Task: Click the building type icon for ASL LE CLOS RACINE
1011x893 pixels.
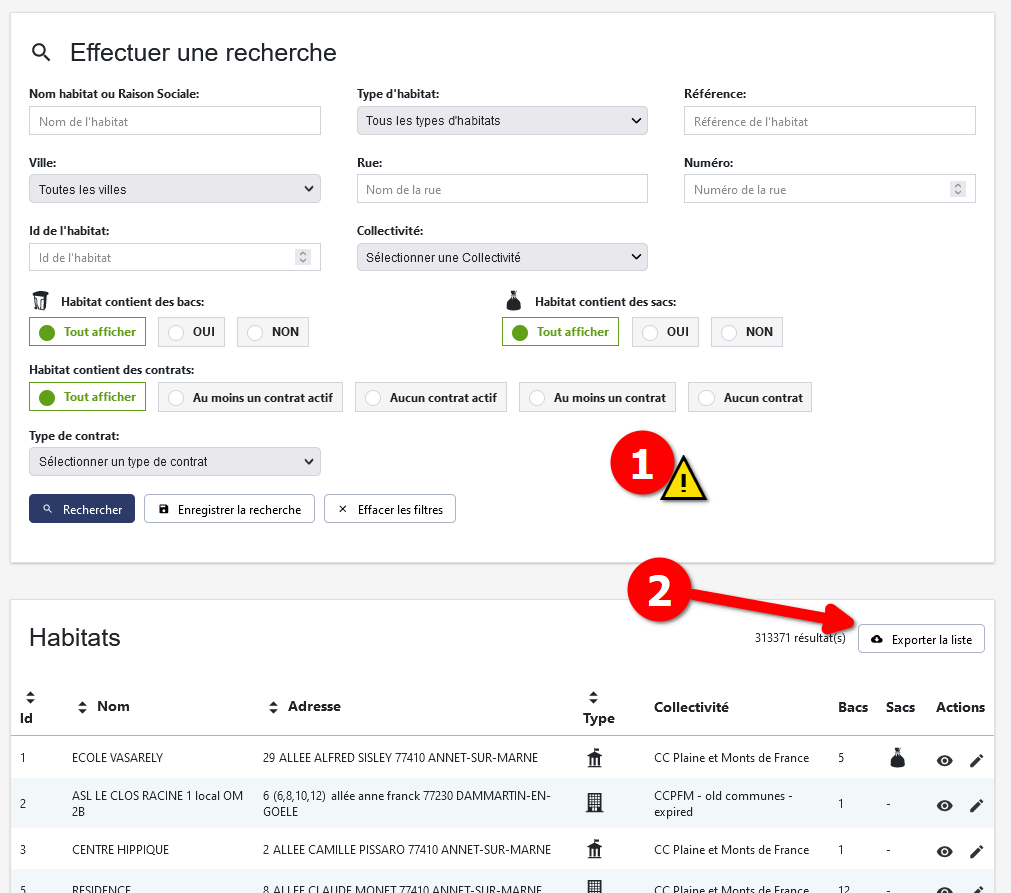Action: [594, 802]
